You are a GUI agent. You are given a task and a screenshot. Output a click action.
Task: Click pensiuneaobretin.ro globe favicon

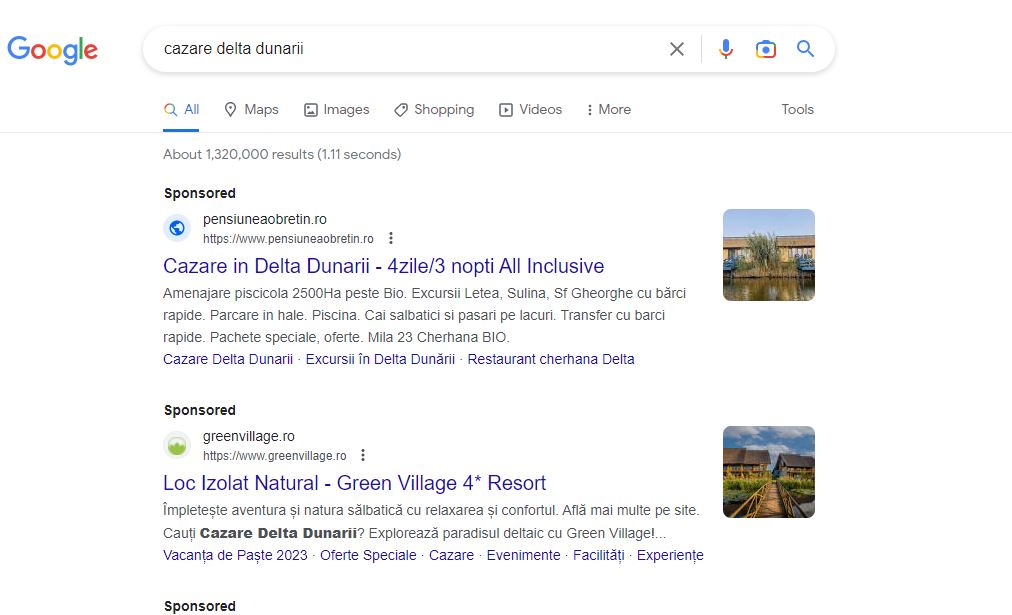tap(177, 228)
